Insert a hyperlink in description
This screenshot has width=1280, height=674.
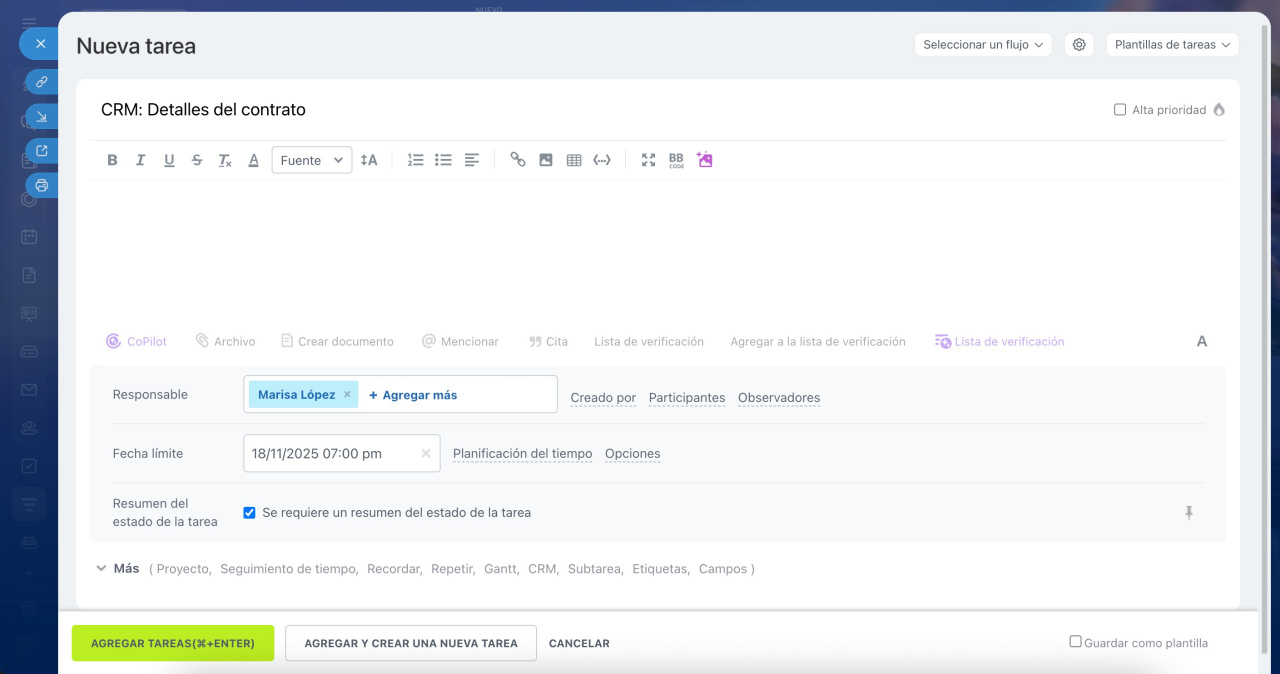[518, 160]
